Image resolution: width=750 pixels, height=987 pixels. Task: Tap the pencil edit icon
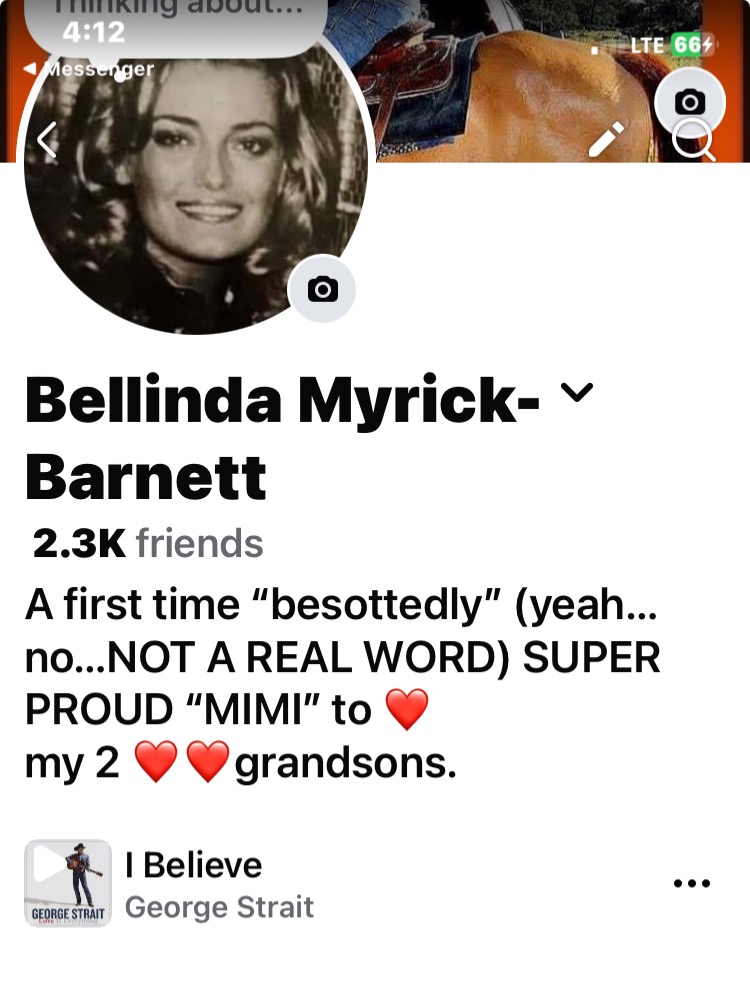606,138
